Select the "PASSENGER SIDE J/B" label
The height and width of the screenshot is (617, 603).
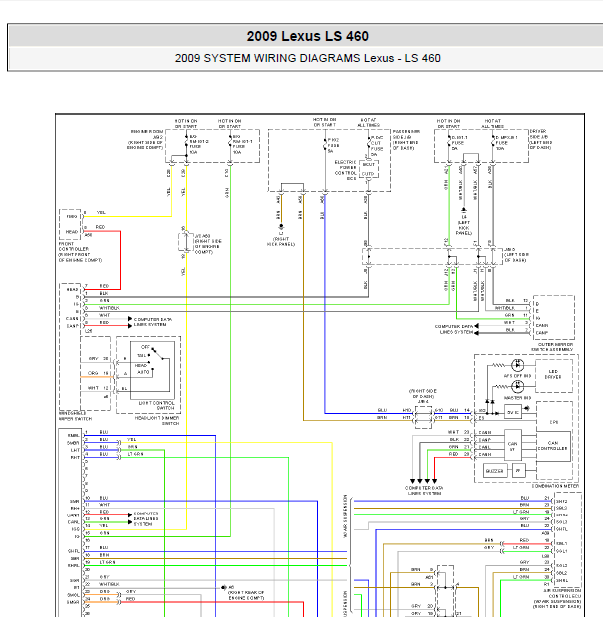[x=406, y=140]
